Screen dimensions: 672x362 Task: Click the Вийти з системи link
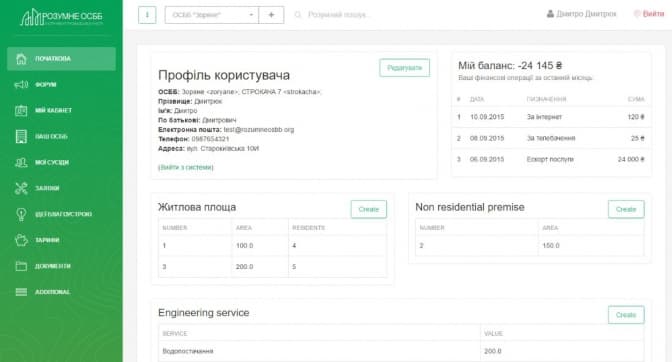click(x=186, y=167)
